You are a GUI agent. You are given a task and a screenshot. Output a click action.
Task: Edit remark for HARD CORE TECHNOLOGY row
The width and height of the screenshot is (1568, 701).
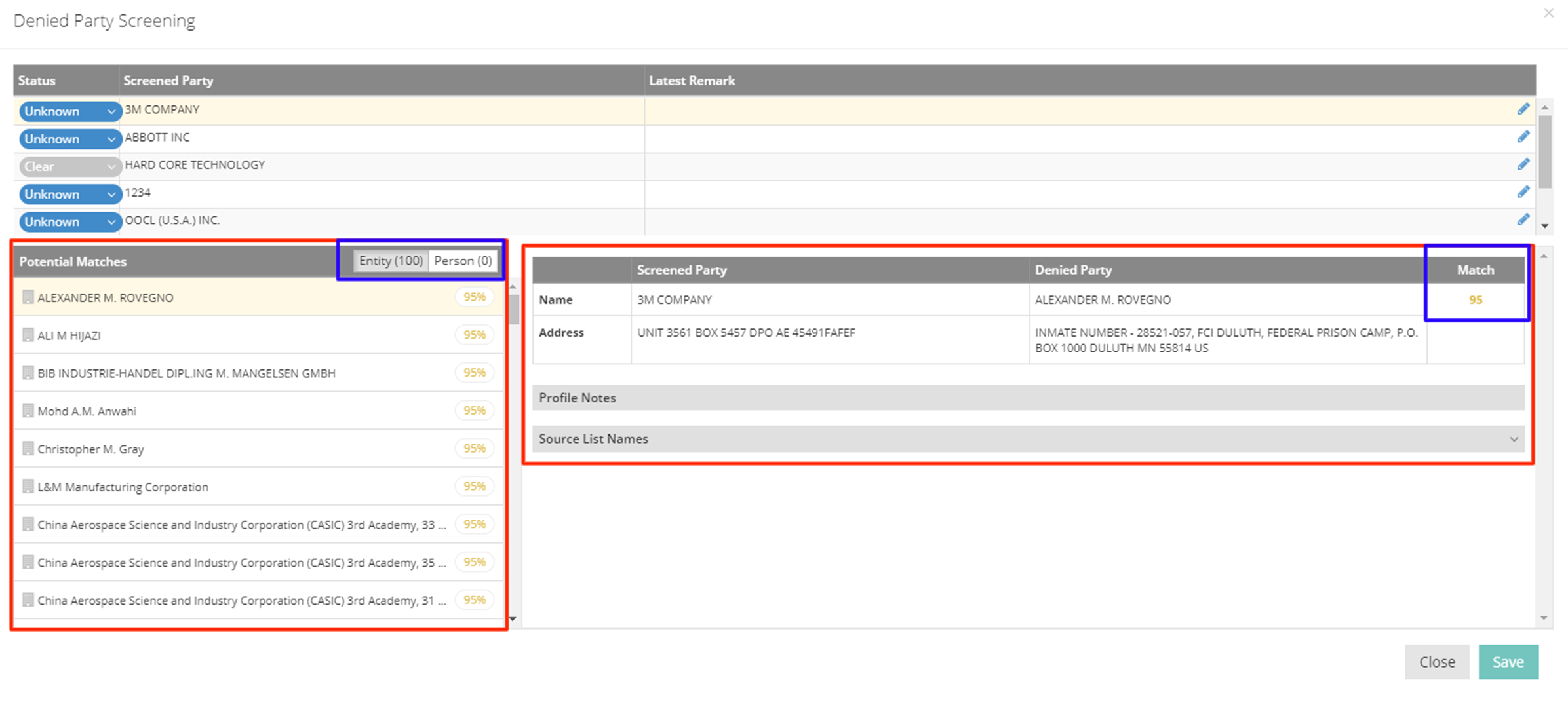click(x=1523, y=164)
